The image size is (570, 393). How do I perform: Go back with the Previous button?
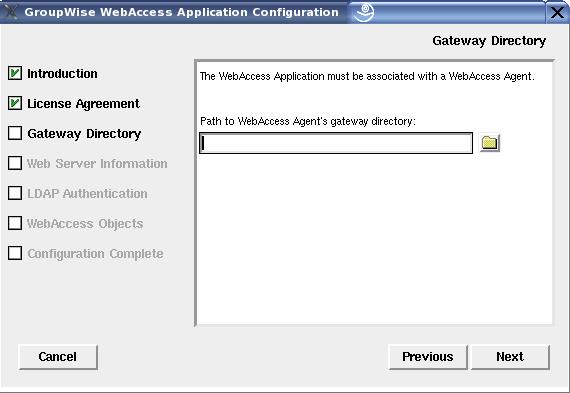(x=428, y=357)
